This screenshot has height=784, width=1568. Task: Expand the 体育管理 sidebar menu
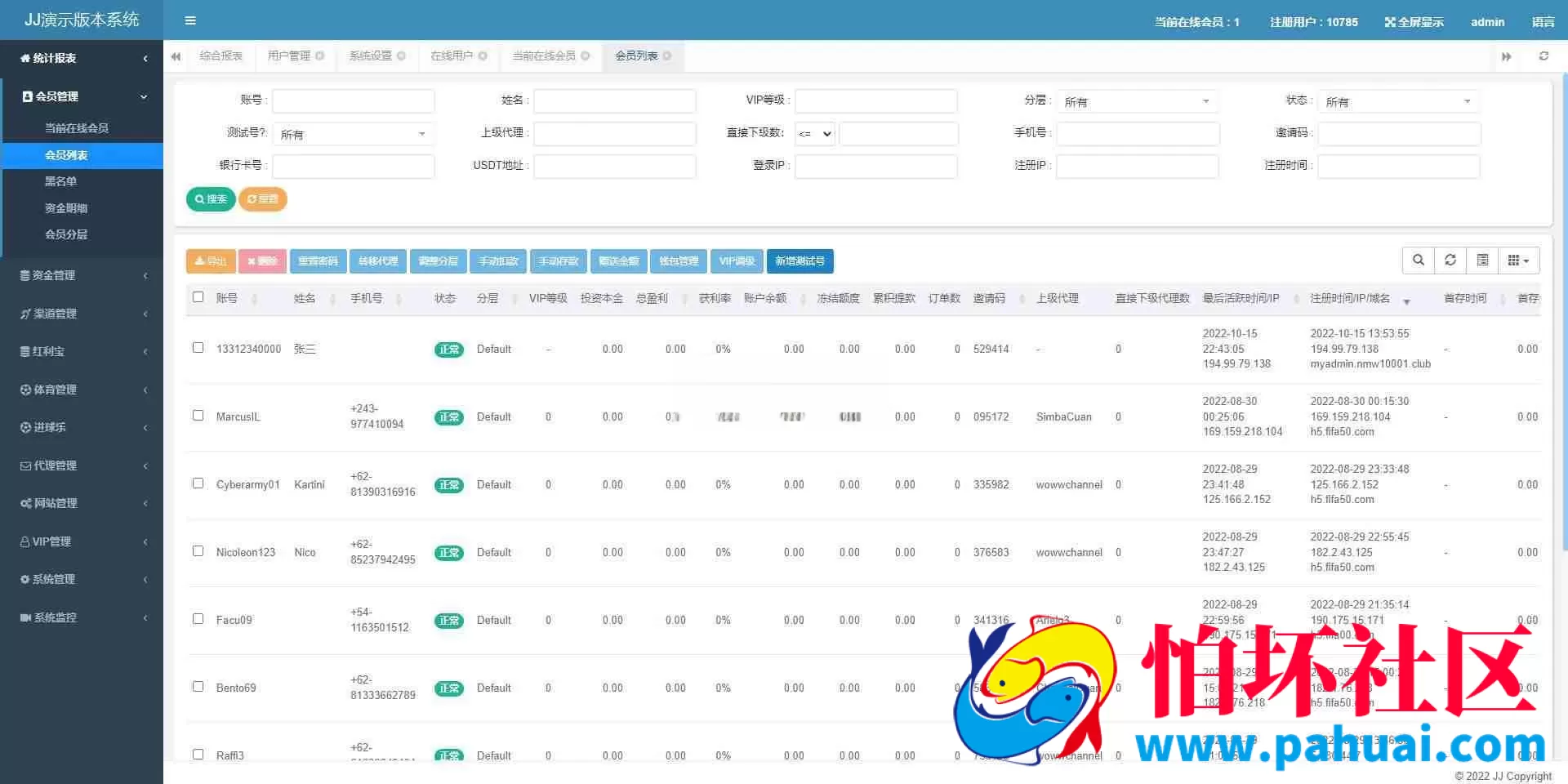tap(82, 390)
